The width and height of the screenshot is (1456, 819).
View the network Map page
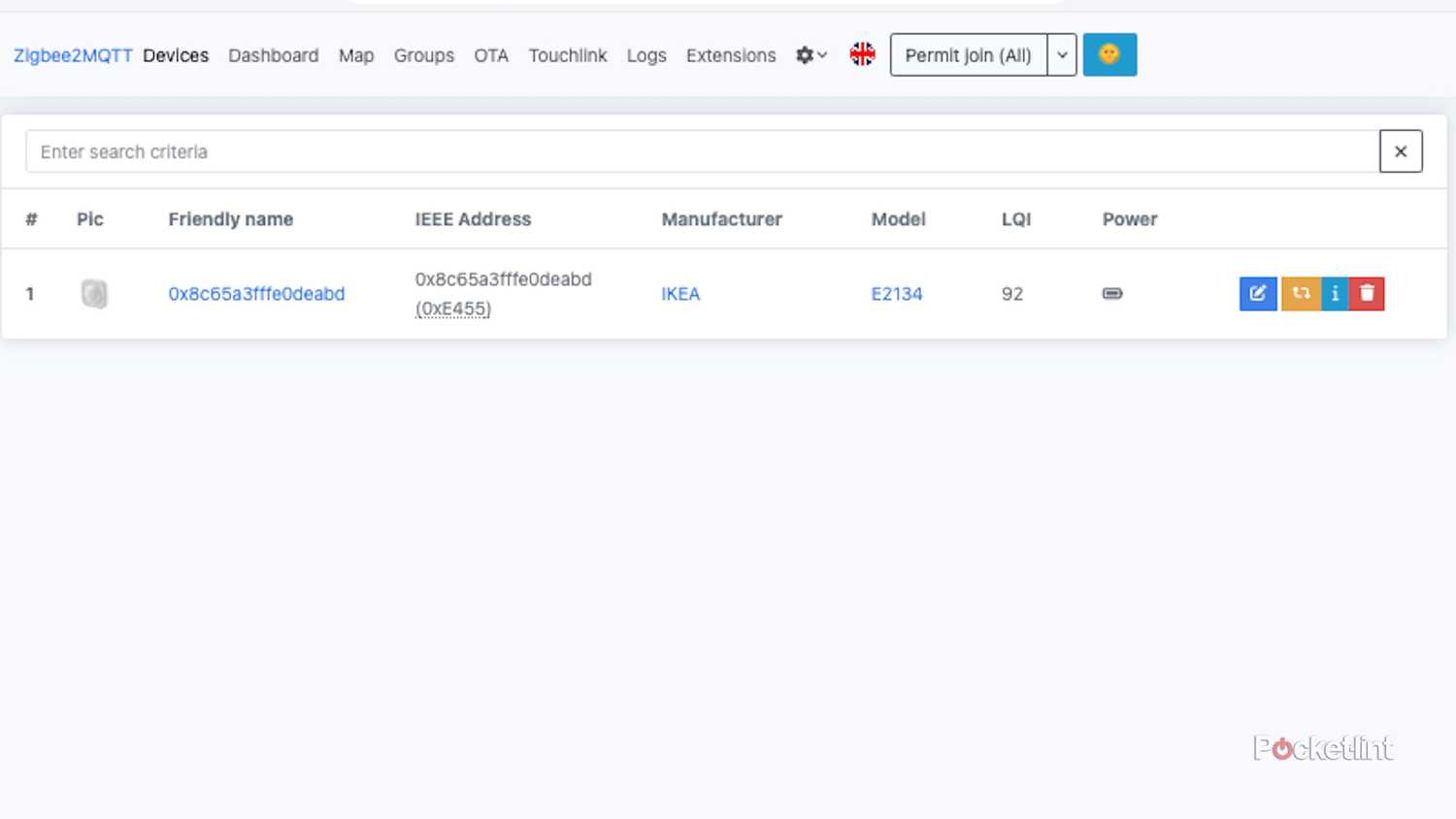click(x=356, y=55)
